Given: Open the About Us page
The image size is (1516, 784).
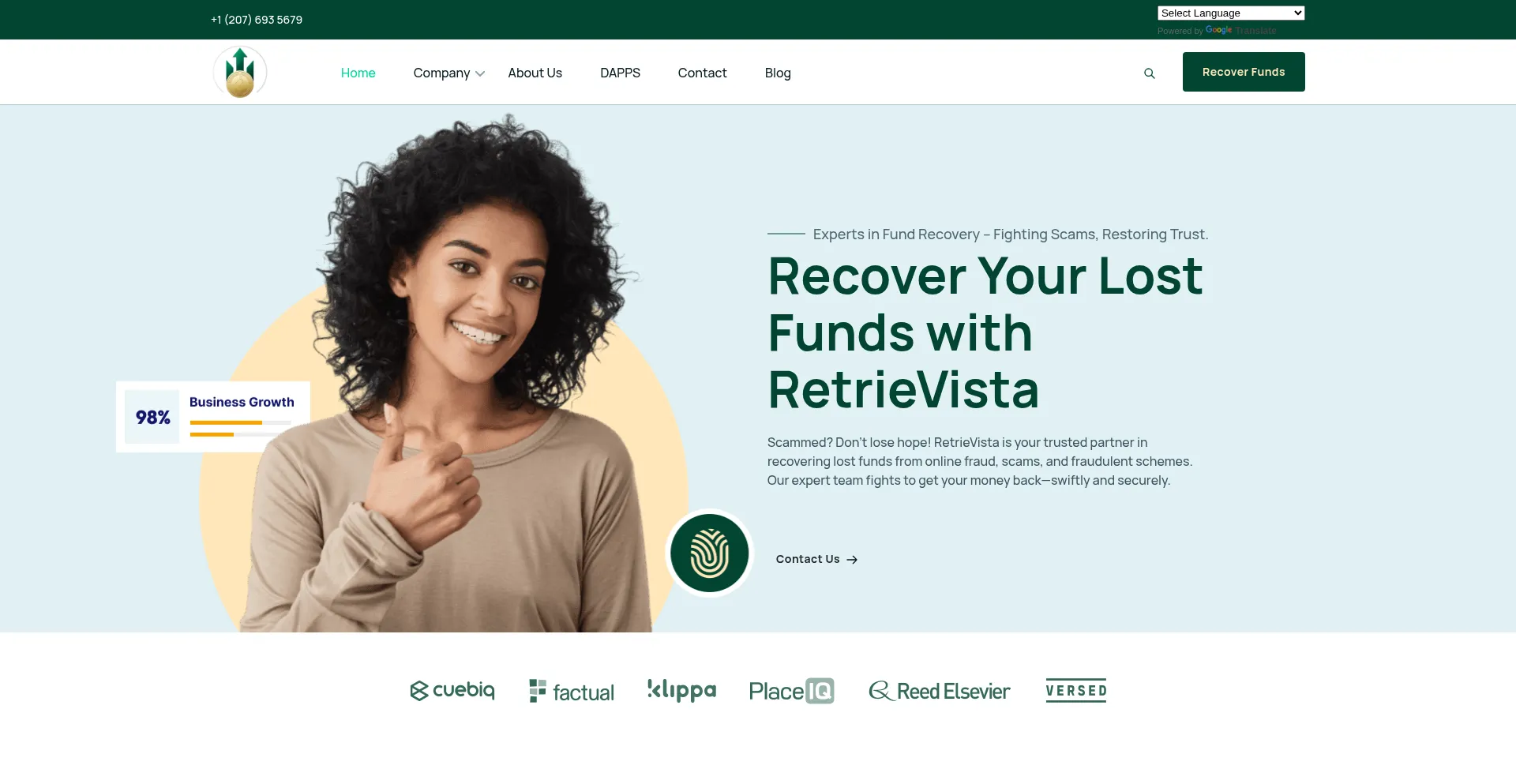Looking at the screenshot, I should pyautogui.click(x=535, y=73).
